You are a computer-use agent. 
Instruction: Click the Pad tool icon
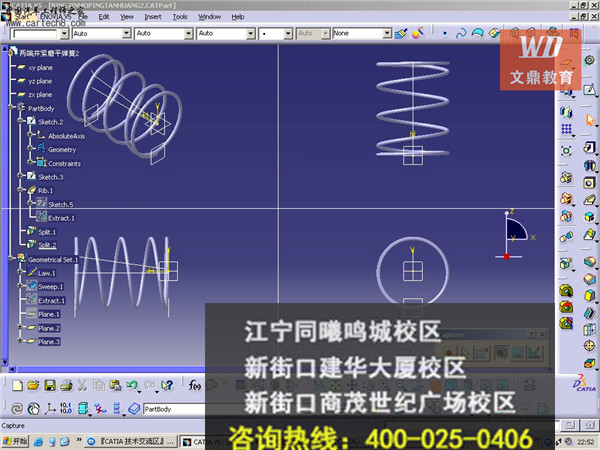pos(590,147)
